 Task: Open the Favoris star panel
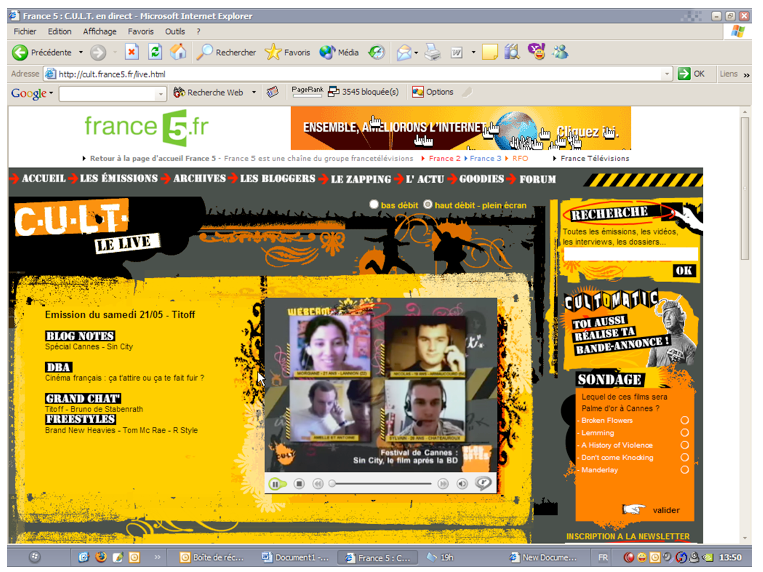click(x=288, y=52)
